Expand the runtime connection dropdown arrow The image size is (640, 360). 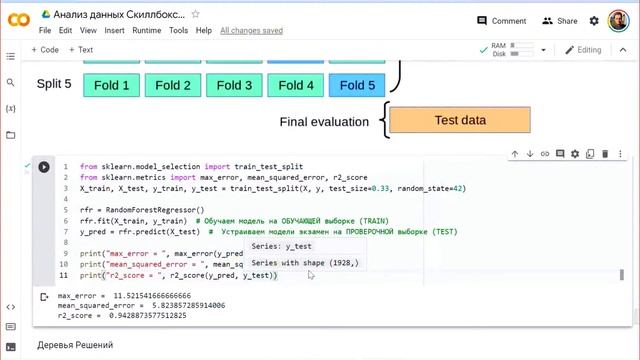543,50
